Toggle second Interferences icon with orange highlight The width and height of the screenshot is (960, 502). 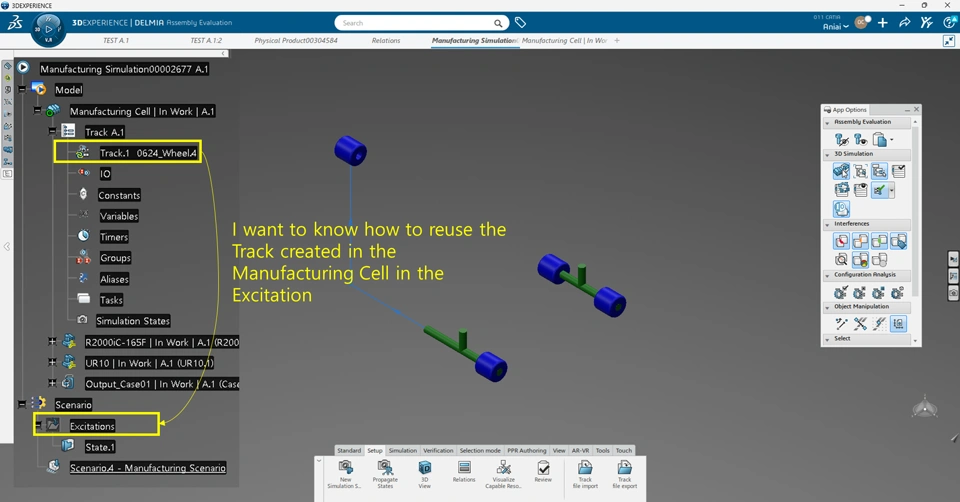[x=860, y=241]
